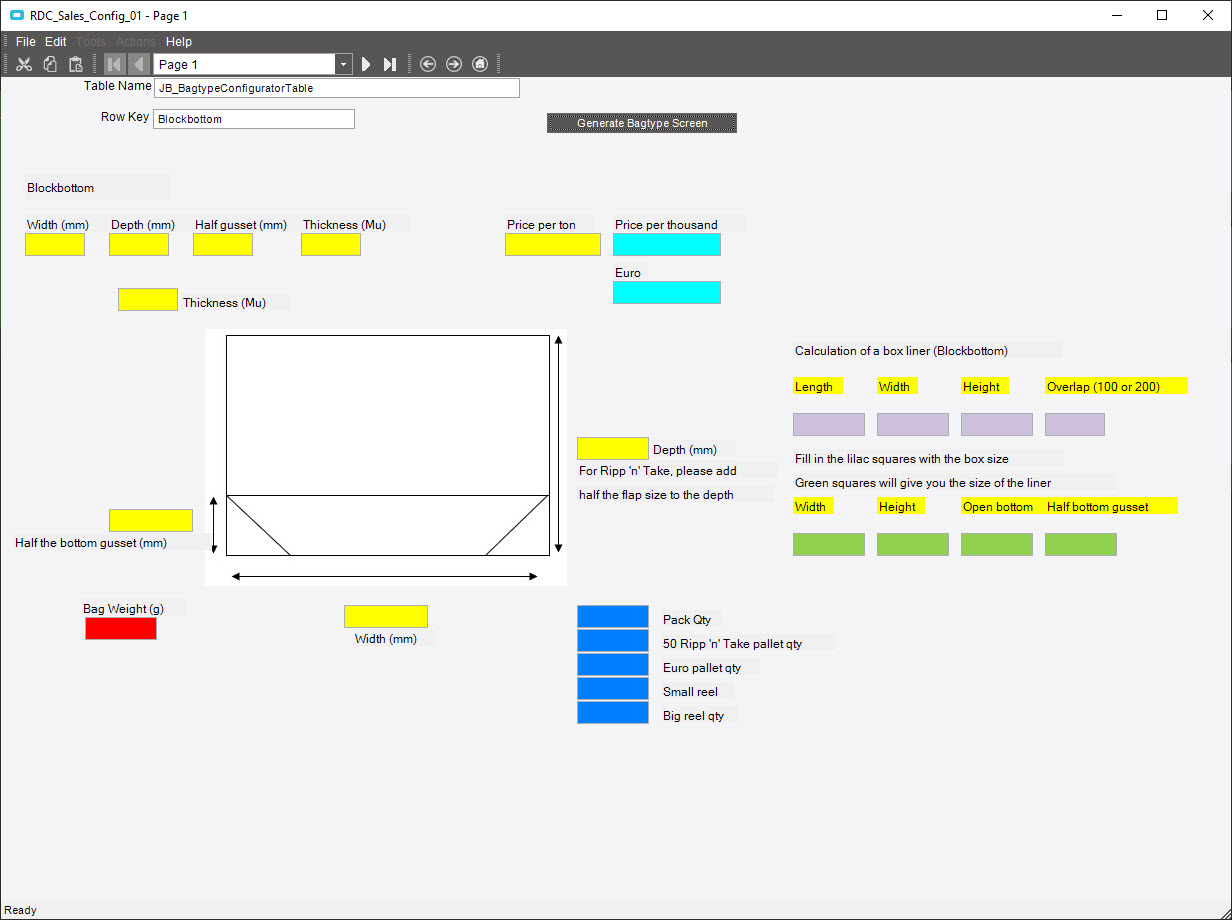Click the Row Key input field
Viewport: 1232px width, 920px height.
[254, 119]
